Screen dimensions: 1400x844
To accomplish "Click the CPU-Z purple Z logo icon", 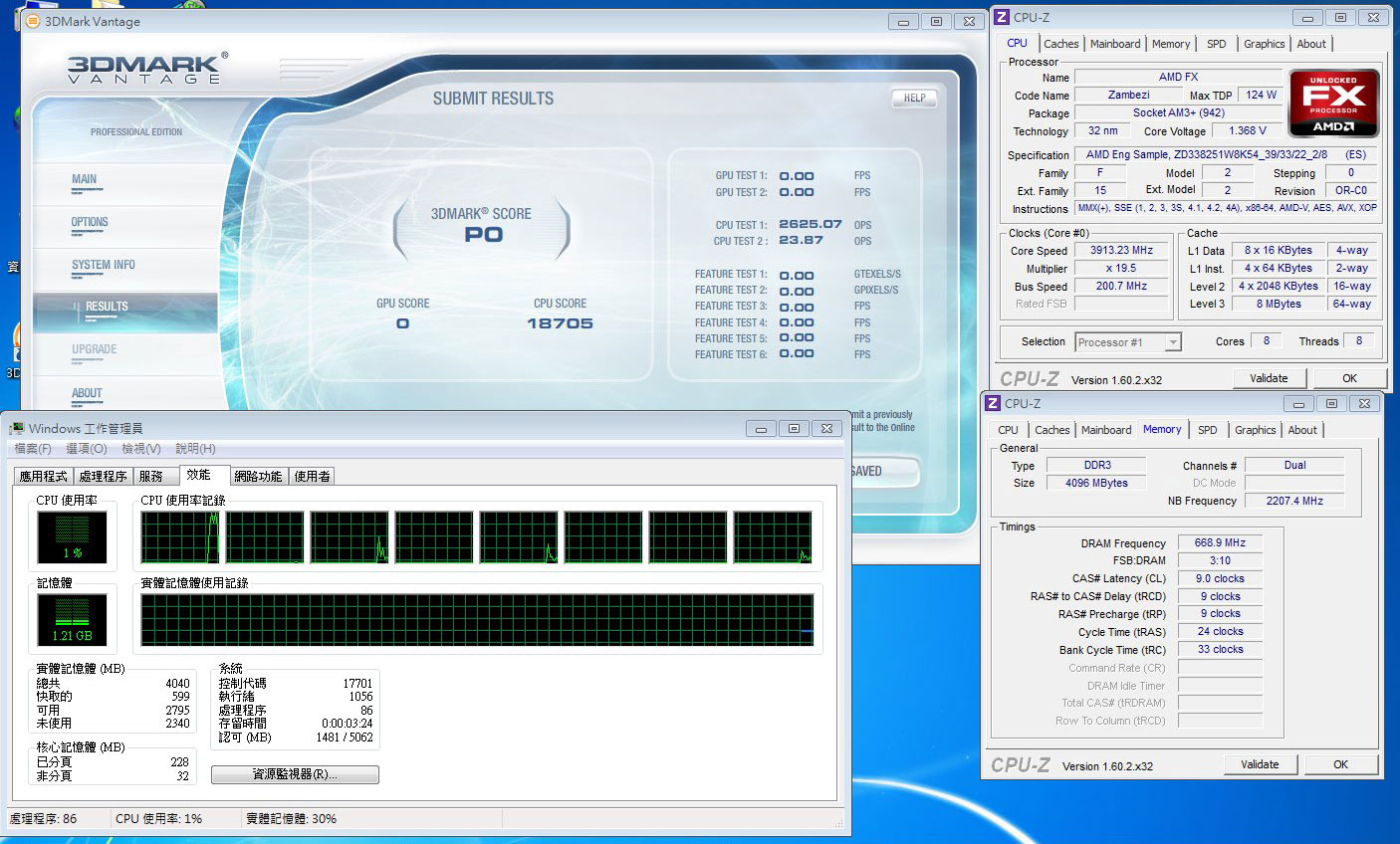I will point(1002,17).
